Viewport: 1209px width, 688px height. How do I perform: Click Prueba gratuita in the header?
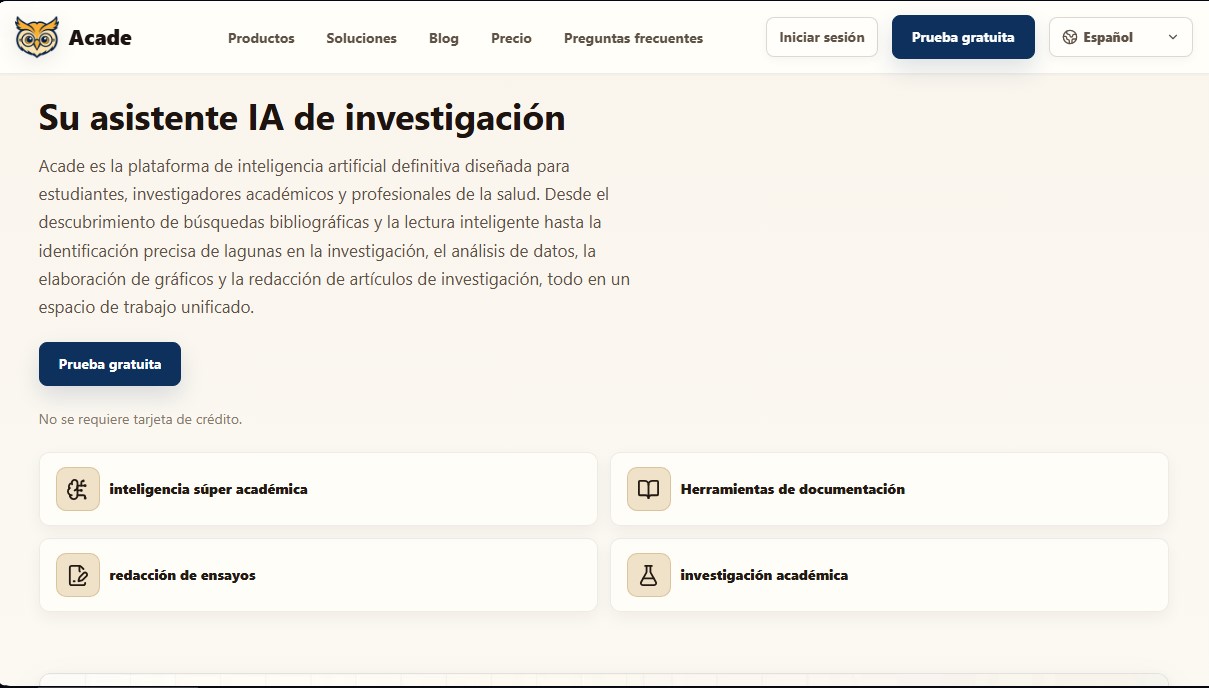tap(963, 37)
